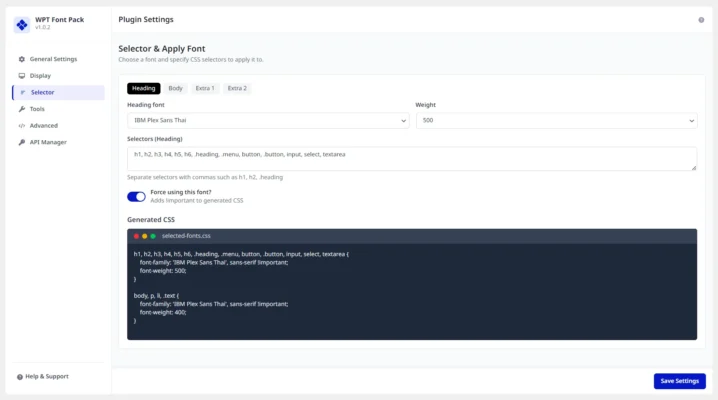Open API Manager menu item
Viewport: 718px width, 400px height.
(58, 142)
